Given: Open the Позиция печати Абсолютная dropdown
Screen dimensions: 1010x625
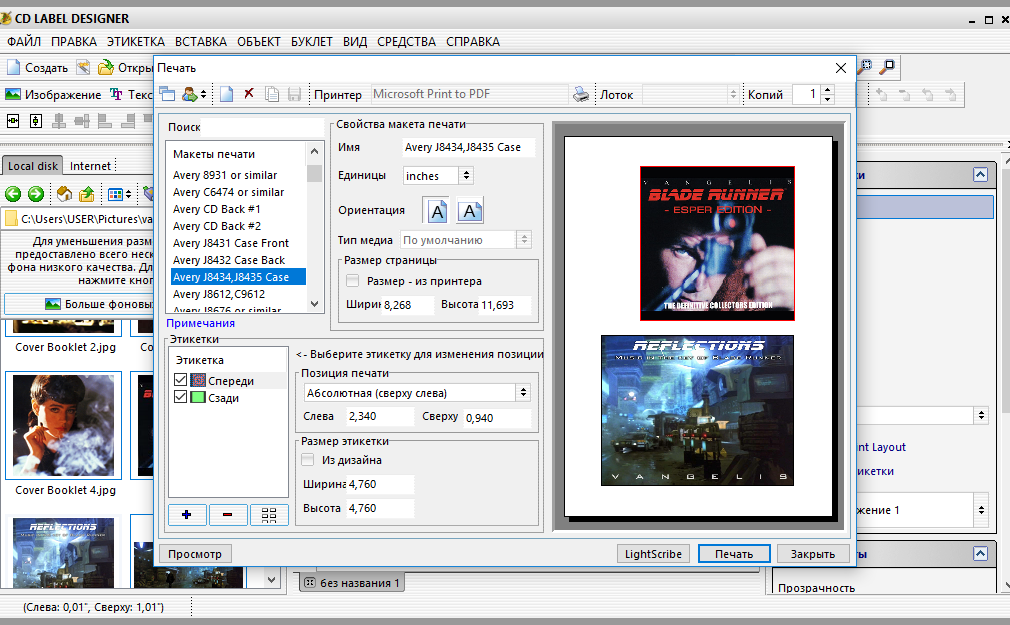Looking at the screenshot, I should [523, 392].
